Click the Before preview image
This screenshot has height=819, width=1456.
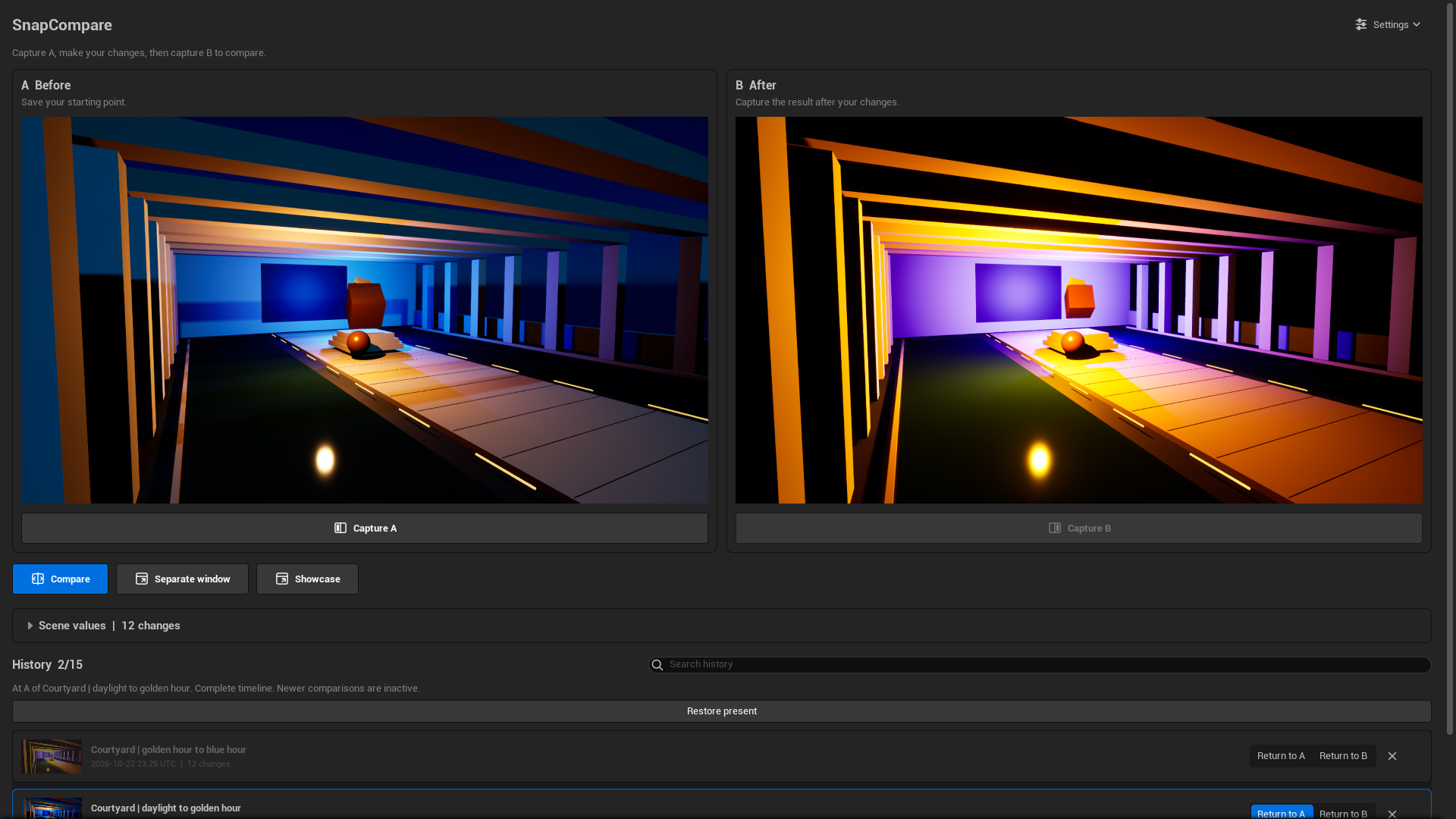coord(365,310)
